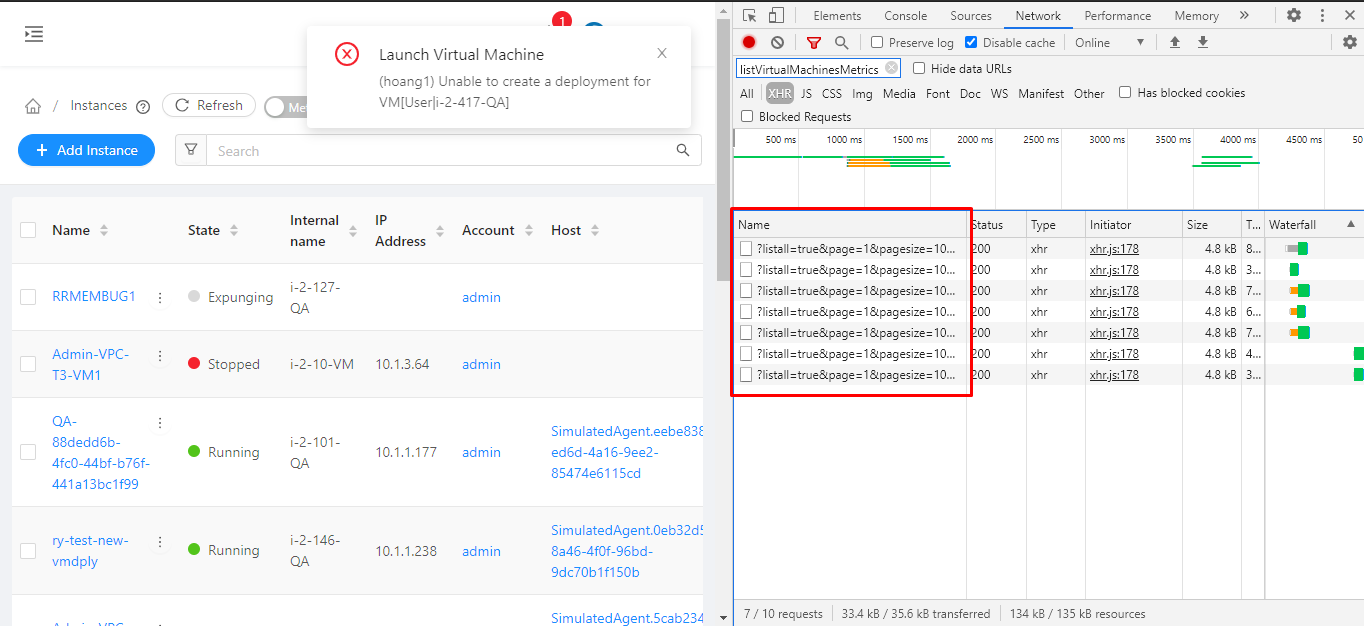Sort instances by Name column
The height and width of the screenshot is (626, 1364).
[80, 230]
